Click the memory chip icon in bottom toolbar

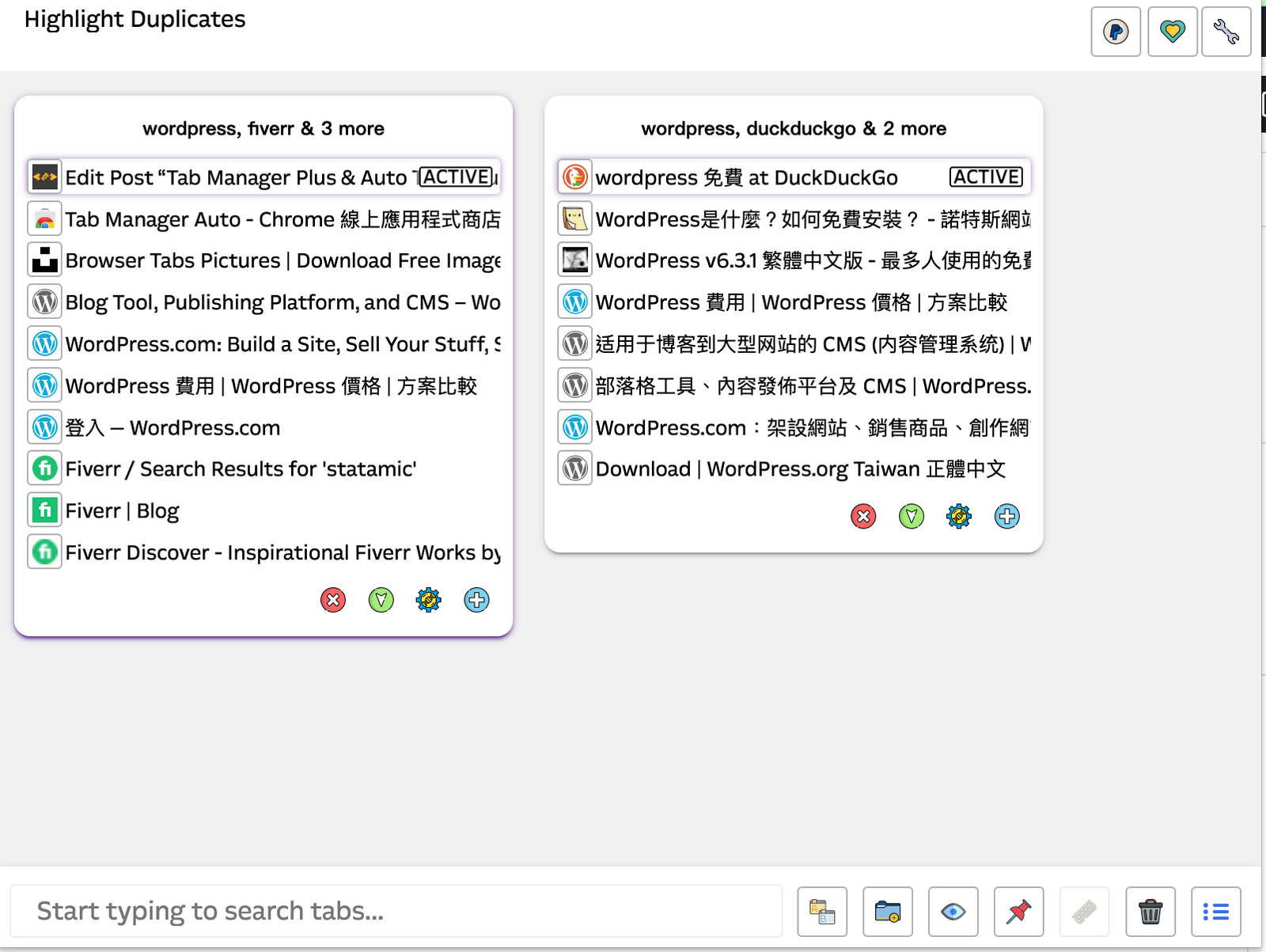(1084, 912)
